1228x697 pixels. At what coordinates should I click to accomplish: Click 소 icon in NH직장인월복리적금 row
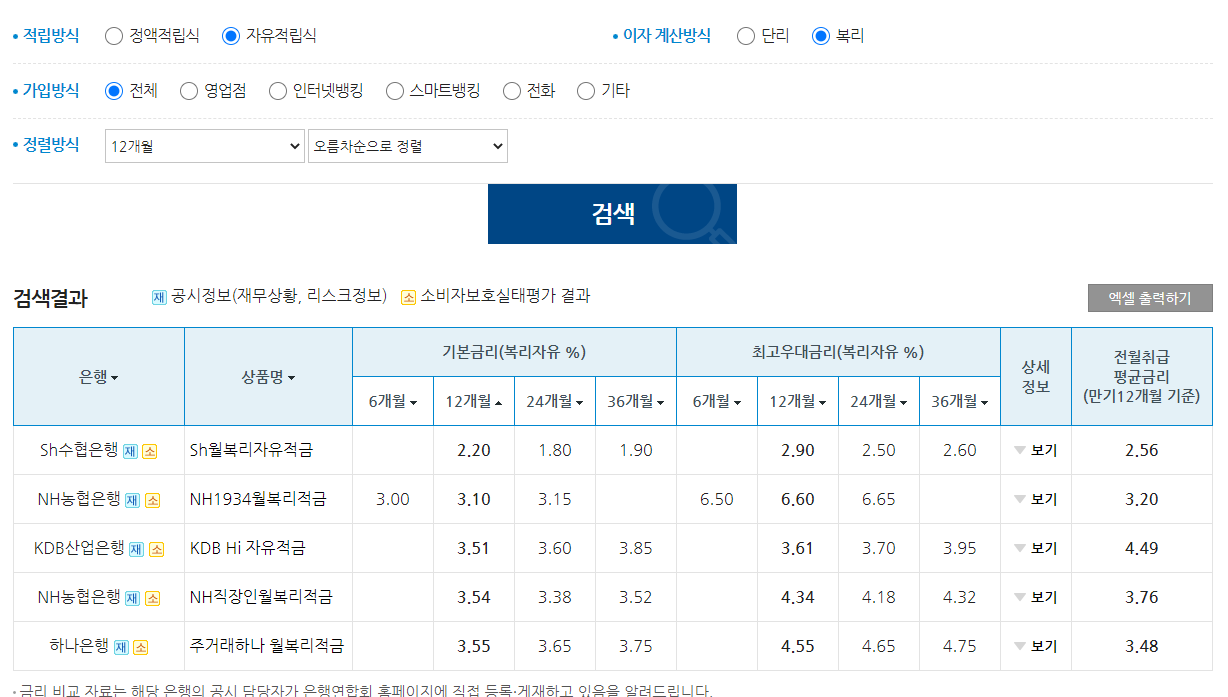click(152, 598)
